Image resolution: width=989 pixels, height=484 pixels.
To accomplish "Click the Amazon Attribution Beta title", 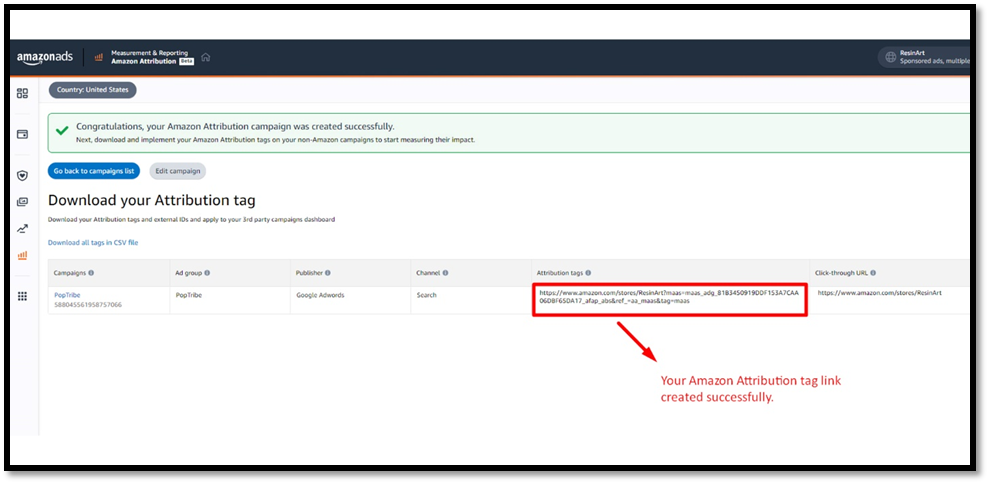I will click(152, 62).
